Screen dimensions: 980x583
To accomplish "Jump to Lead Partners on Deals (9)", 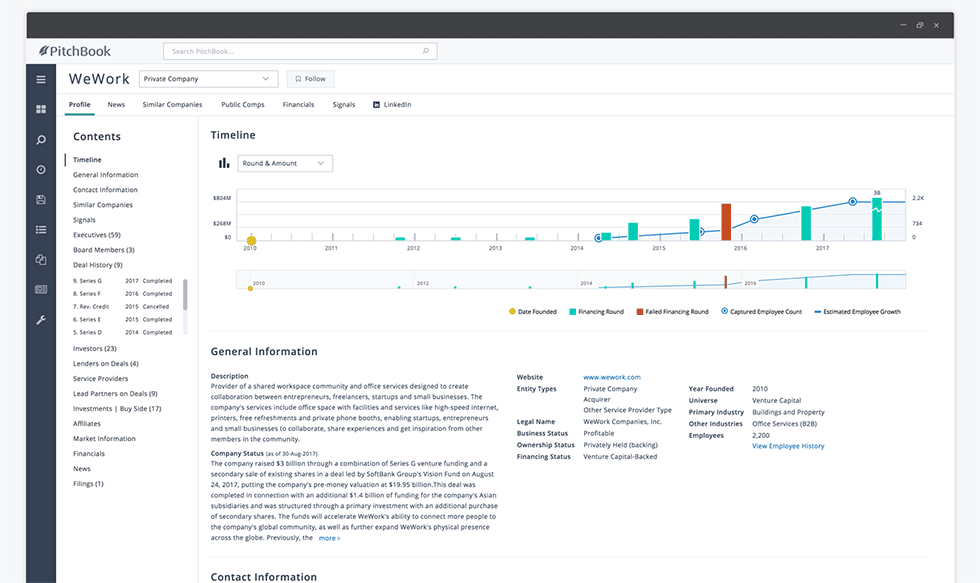I will pos(115,394).
